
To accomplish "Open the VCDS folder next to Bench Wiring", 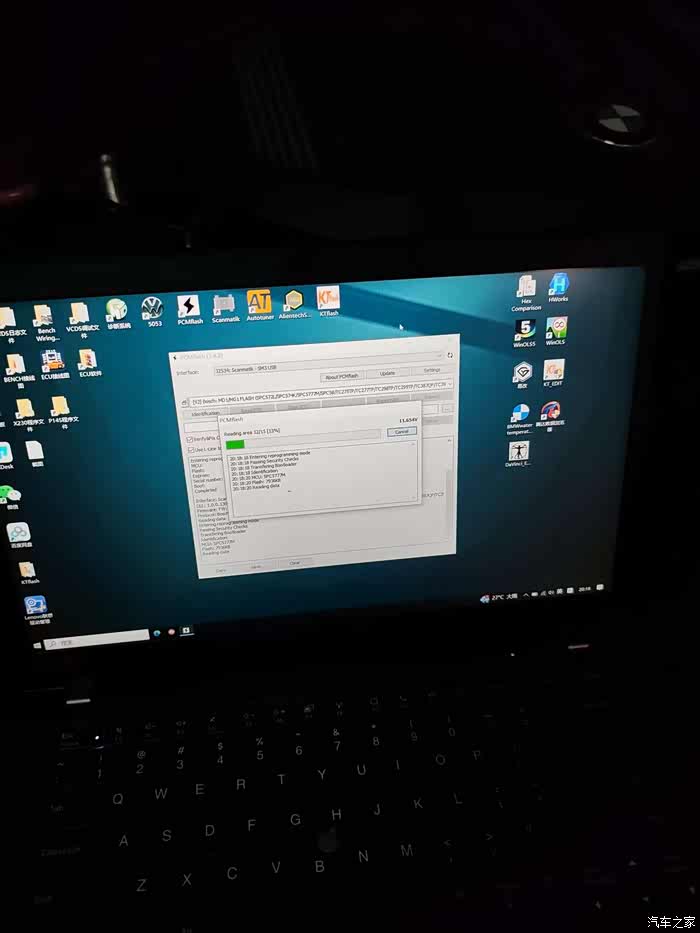I will (82, 321).
